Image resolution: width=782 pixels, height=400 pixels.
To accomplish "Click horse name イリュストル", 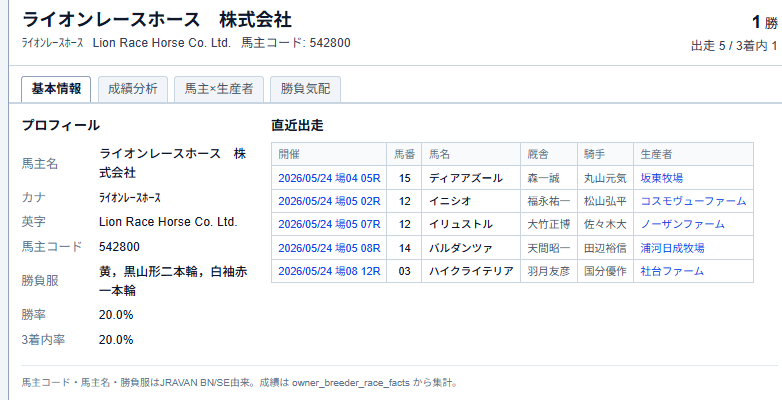I will click(461, 224).
